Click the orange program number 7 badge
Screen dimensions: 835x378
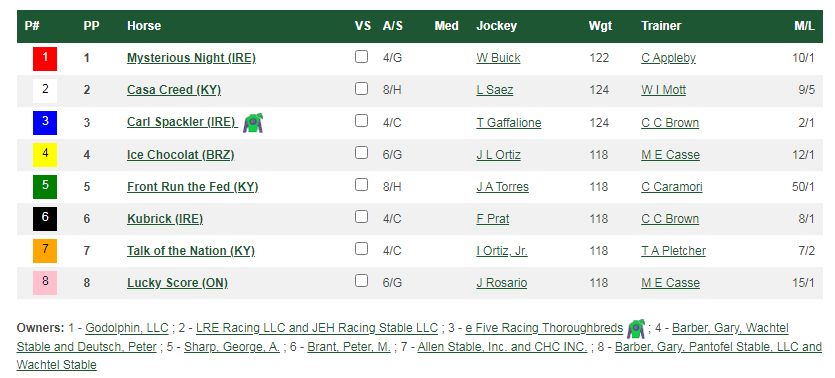click(45, 251)
